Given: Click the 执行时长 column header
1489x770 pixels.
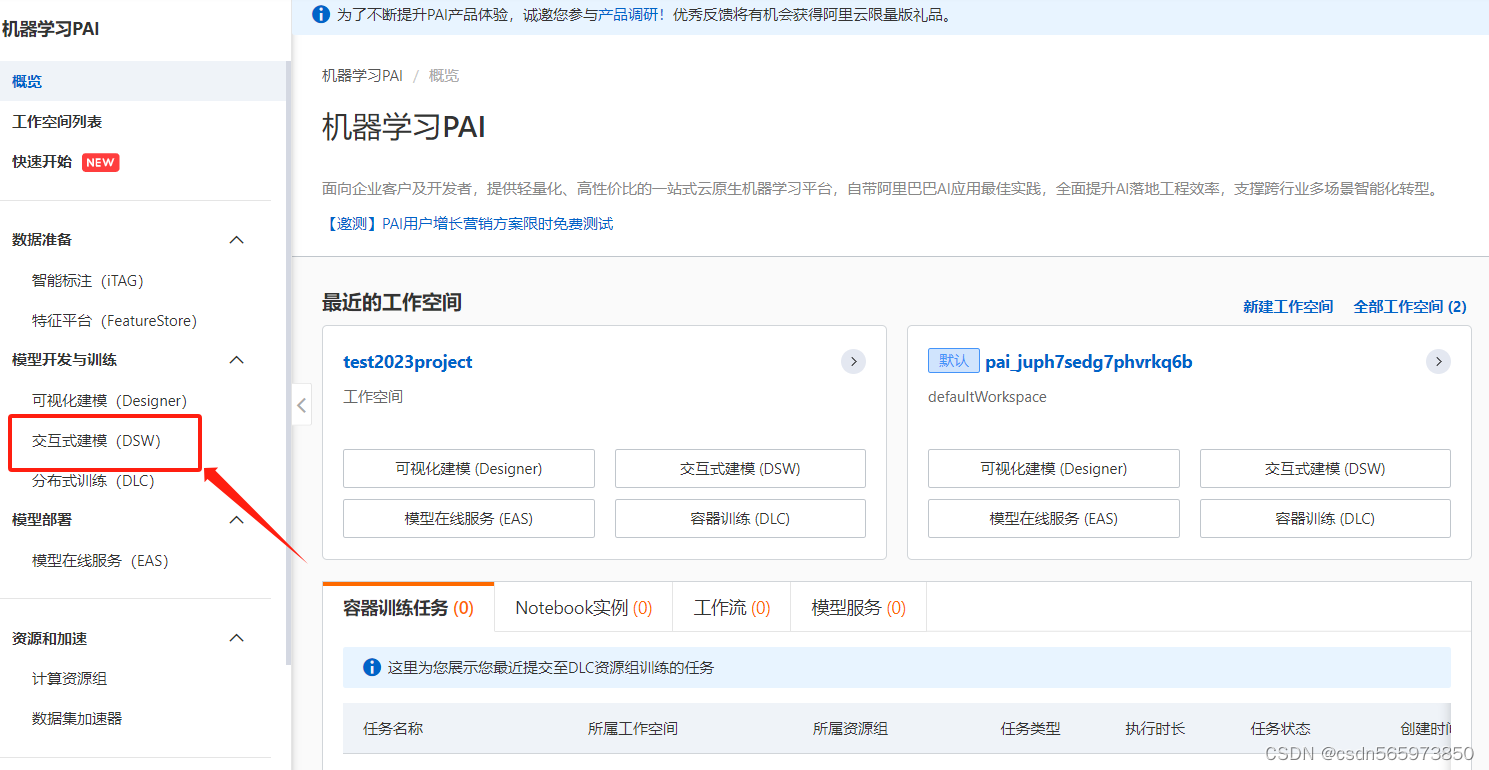Looking at the screenshot, I should [1155, 729].
